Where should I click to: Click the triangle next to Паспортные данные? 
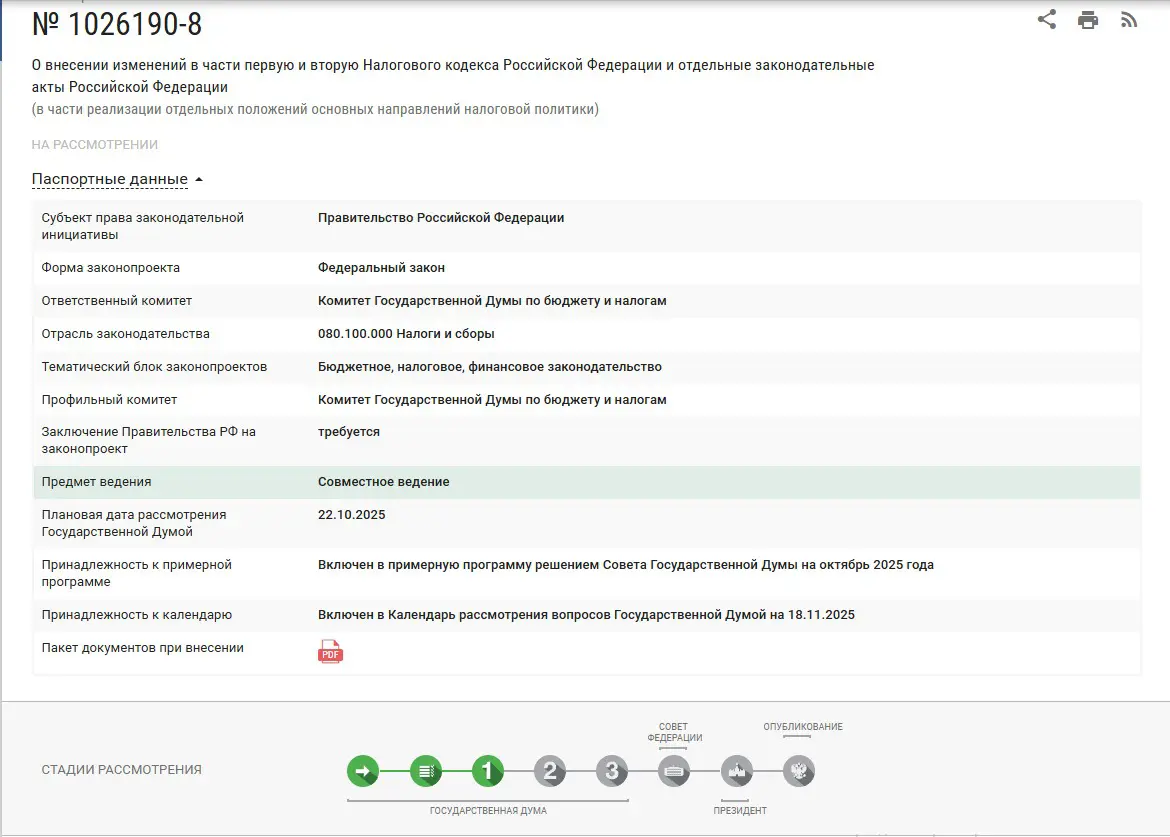[x=198, y=180]
